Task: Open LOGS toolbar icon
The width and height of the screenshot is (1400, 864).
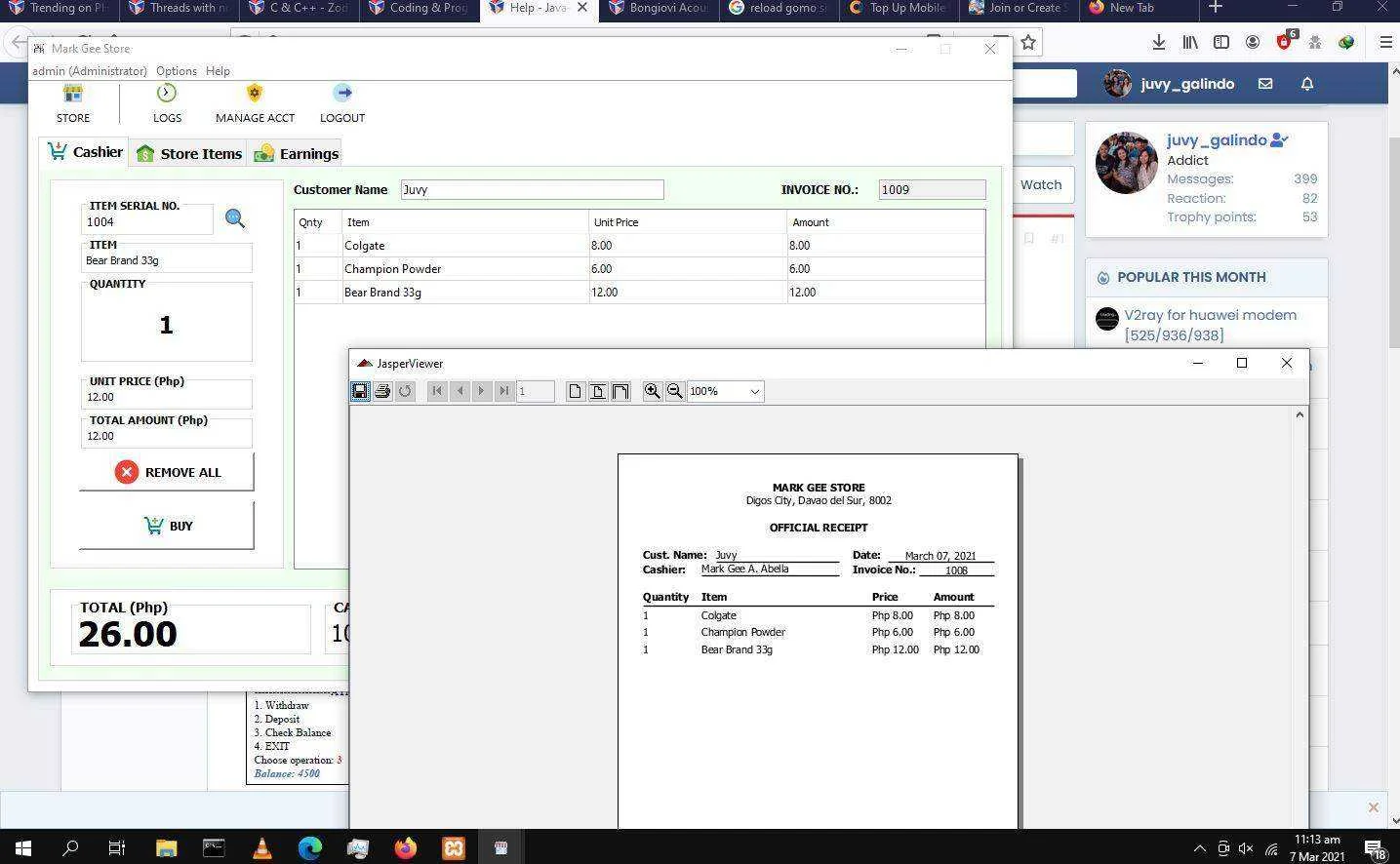Action: coord(167,103)
